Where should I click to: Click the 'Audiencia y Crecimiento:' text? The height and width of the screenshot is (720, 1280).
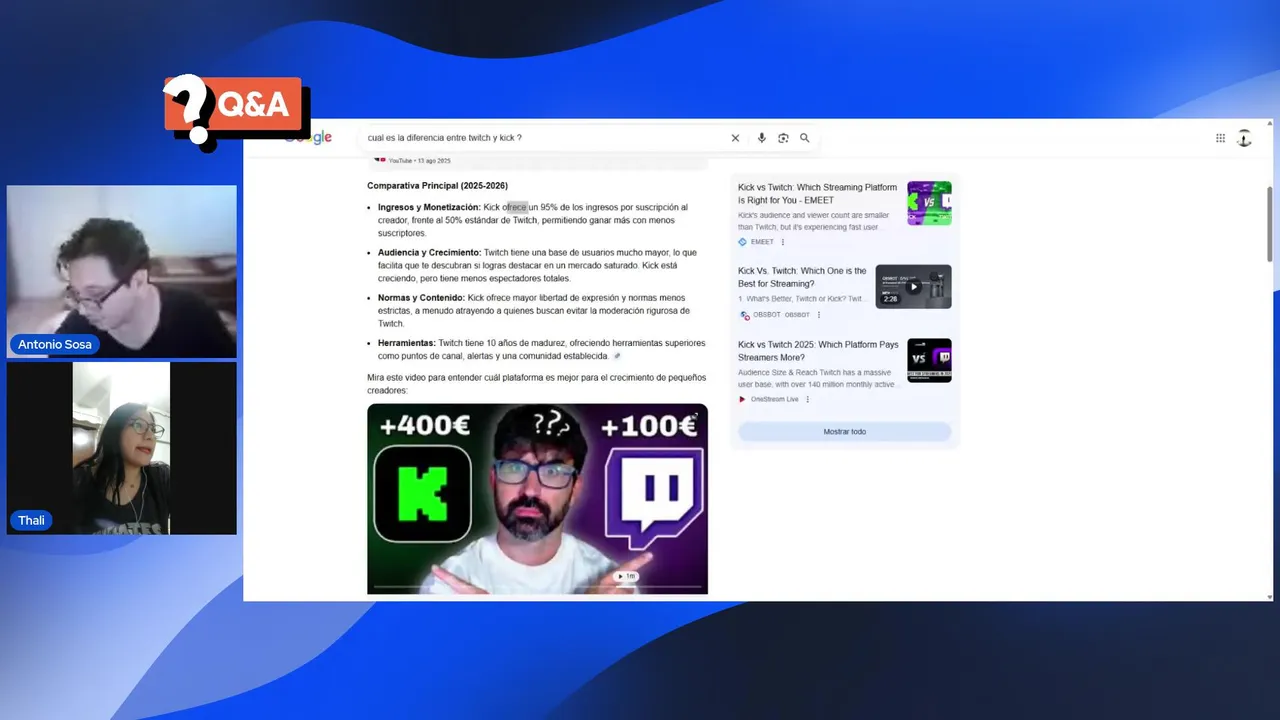[x=429, y=253]
